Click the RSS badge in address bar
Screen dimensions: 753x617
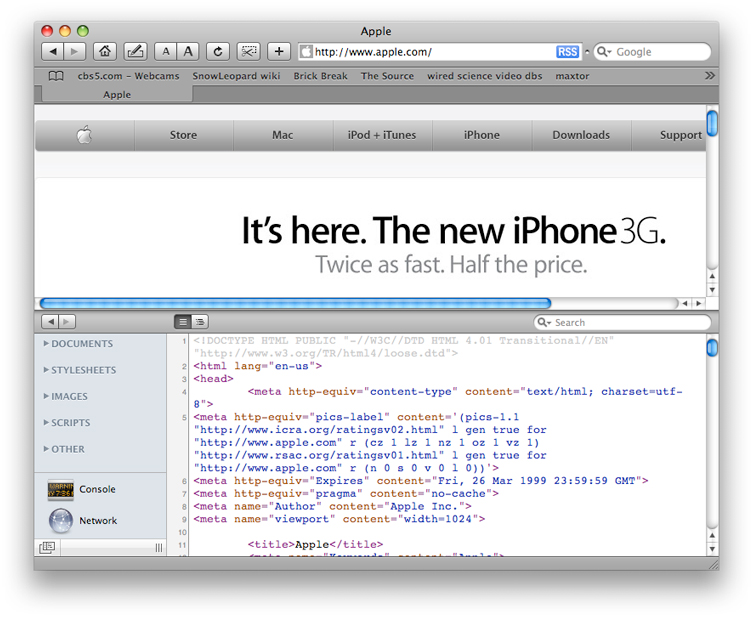(567, 52)
